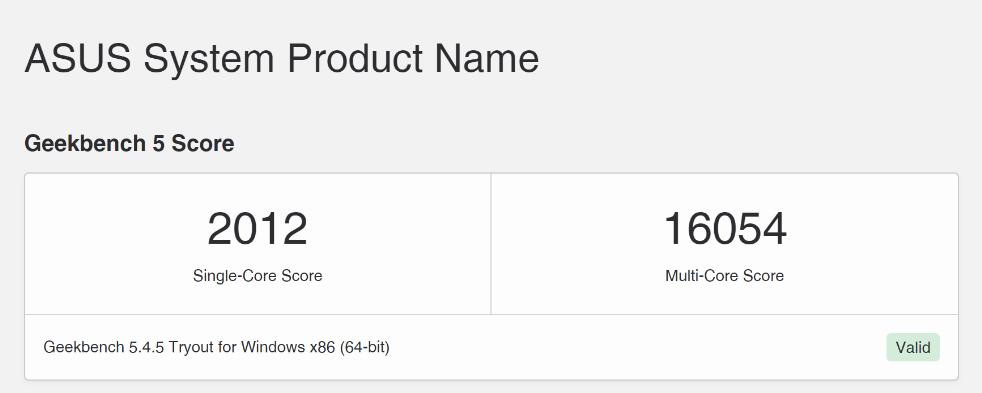This screenshot has height=393, width=982.
Task: Click the word 'for' in the footer
Action: tap(227, 347)
